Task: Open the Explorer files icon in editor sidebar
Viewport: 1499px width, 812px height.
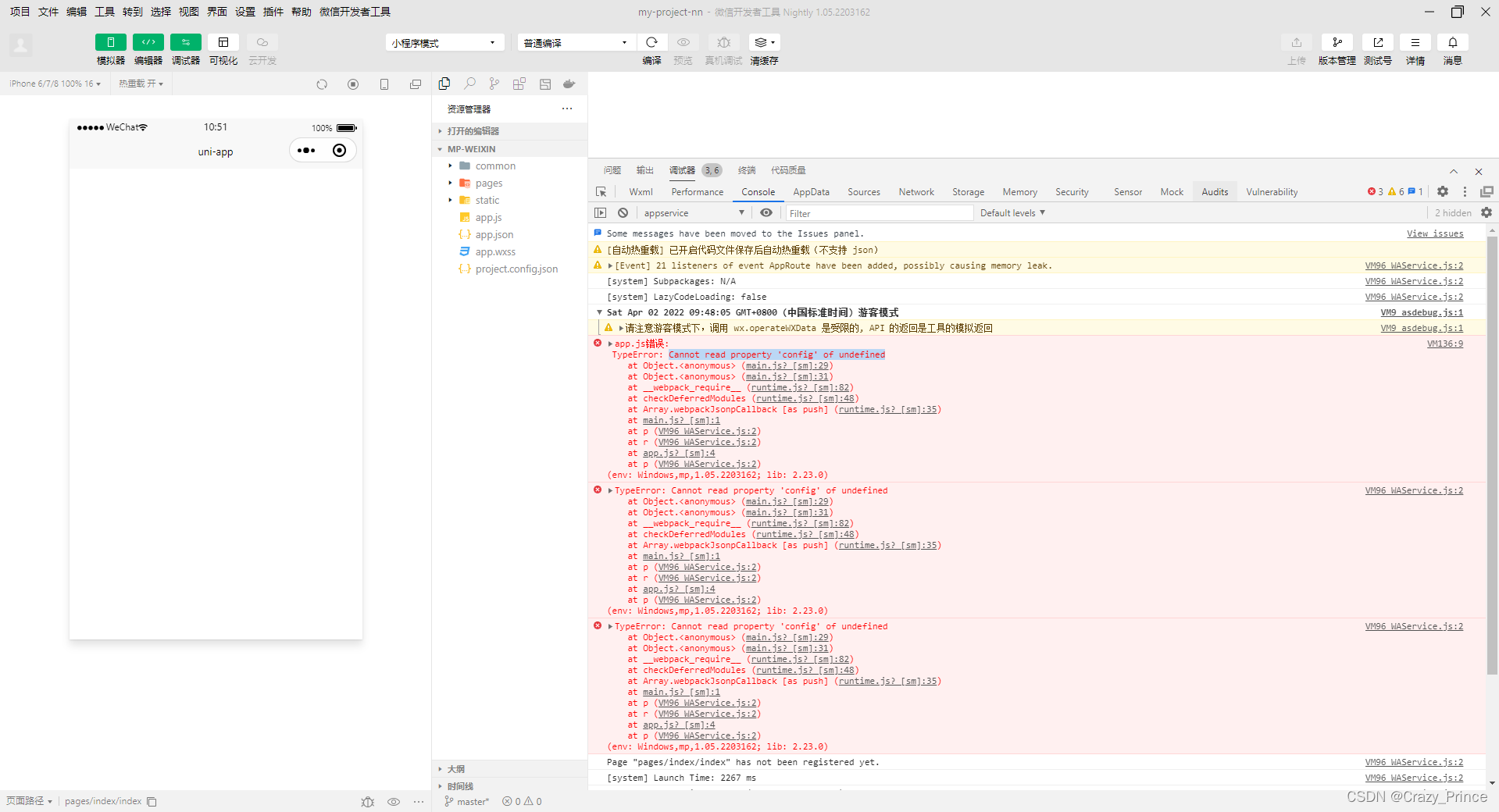Action: [x=444, y=84]
